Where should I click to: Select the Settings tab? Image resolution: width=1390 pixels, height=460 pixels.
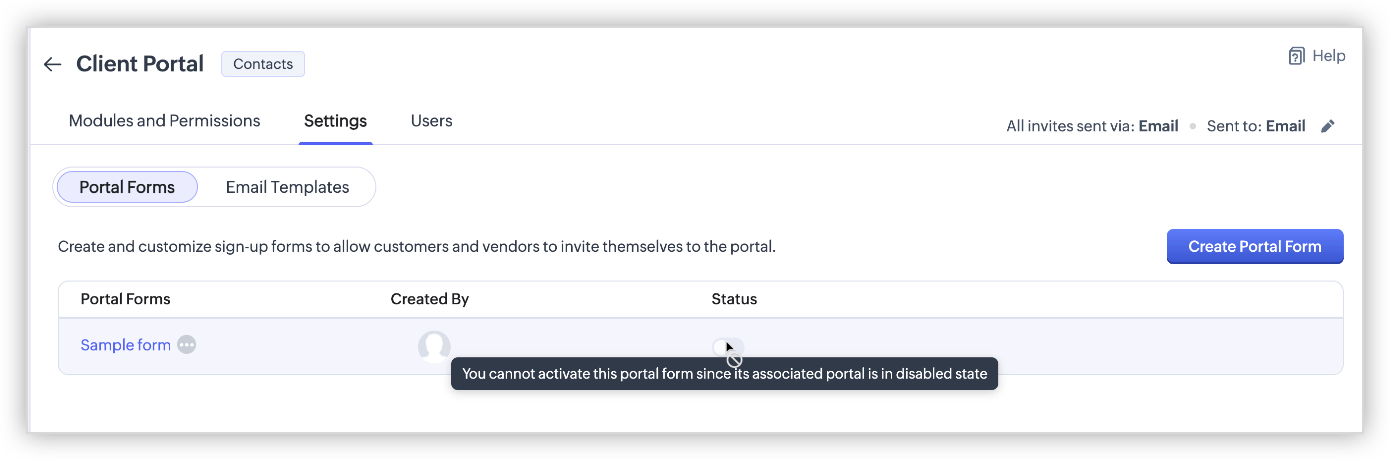[335, 121]
